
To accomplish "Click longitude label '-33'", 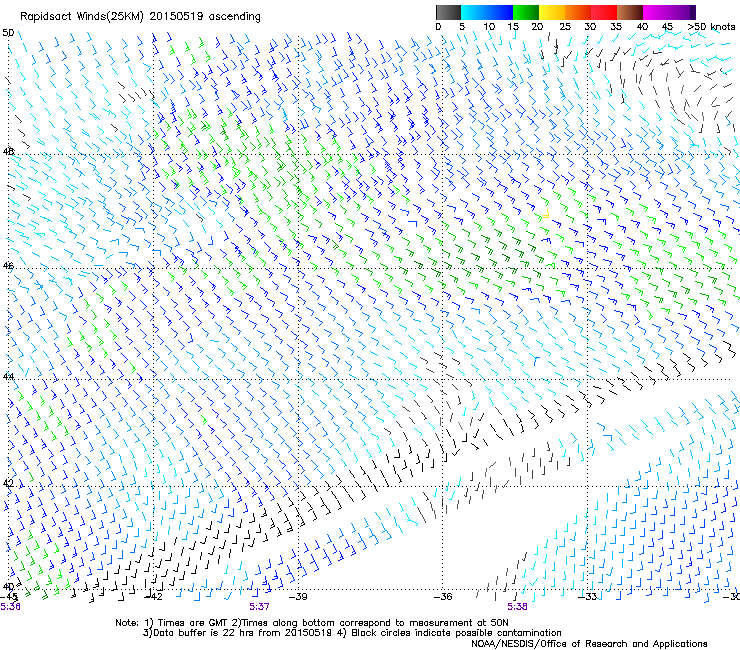I will coord(588,597).
